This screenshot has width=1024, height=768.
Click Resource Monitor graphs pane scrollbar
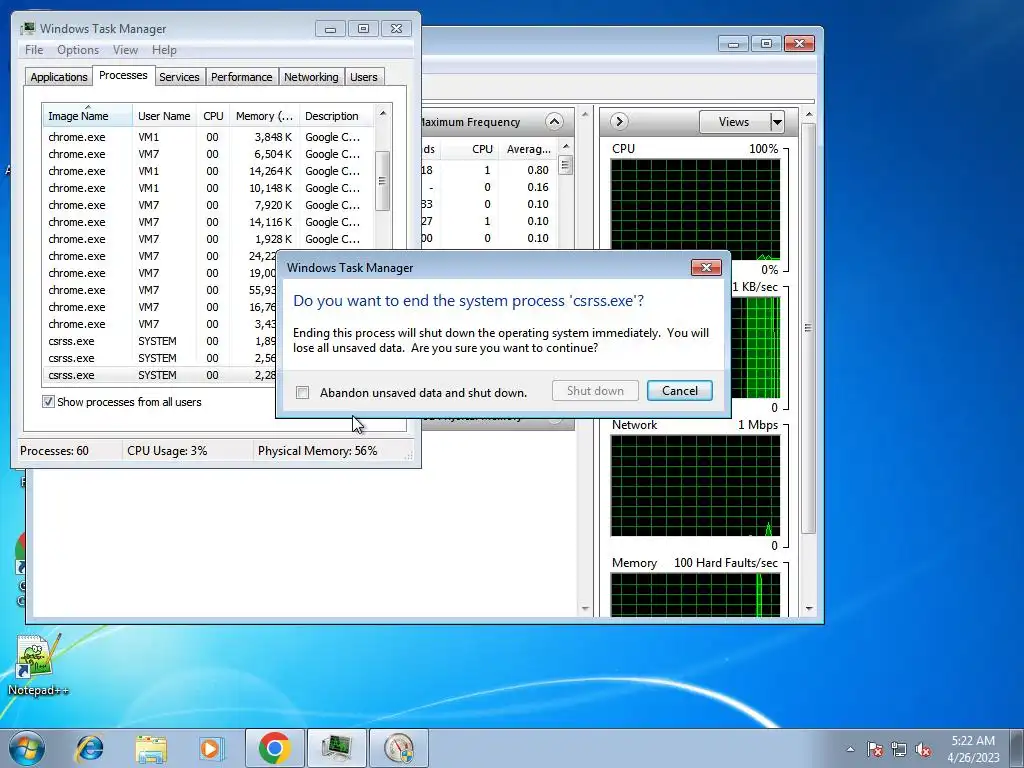pos(808,327)
